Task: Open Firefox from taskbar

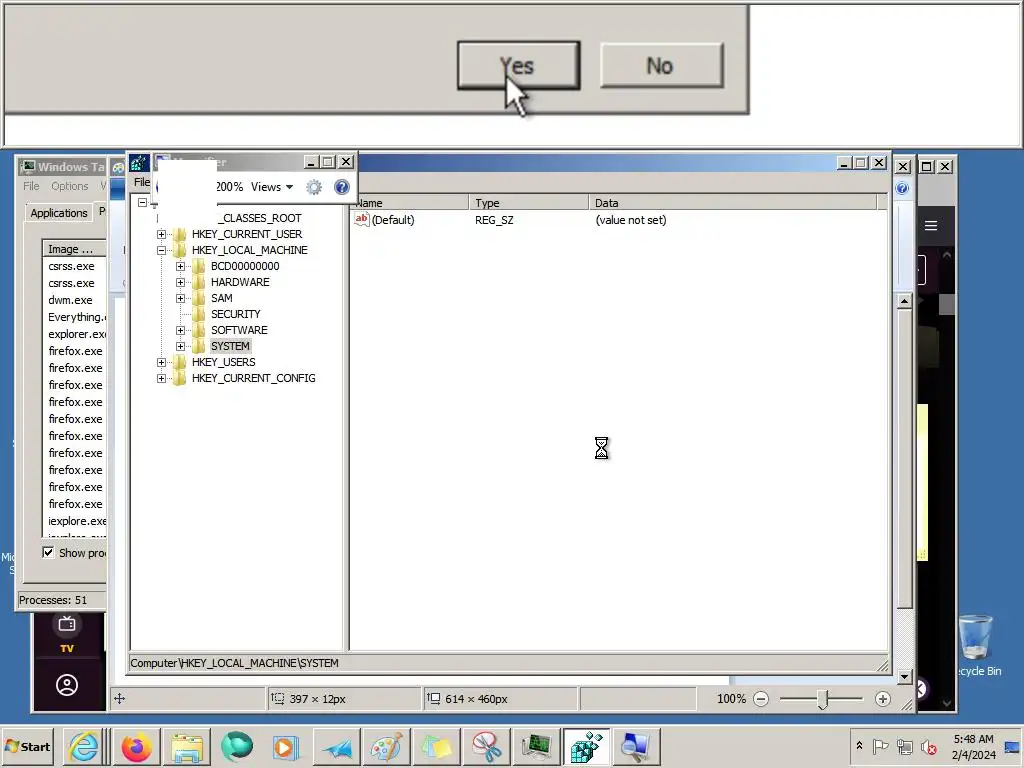Action: [x=136, y=746]
